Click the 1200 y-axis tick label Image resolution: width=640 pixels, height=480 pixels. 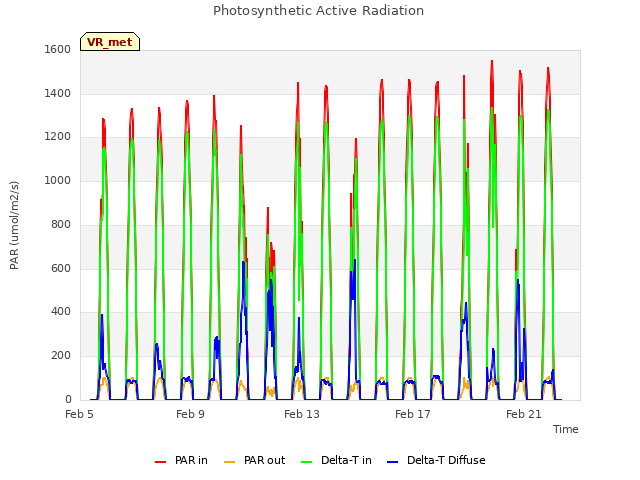(58, 137)
